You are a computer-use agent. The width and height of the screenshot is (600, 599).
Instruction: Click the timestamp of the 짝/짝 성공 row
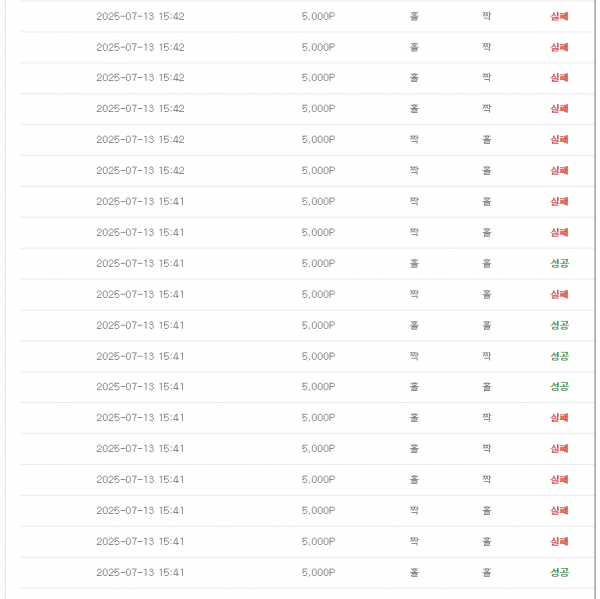pos(140,356)
